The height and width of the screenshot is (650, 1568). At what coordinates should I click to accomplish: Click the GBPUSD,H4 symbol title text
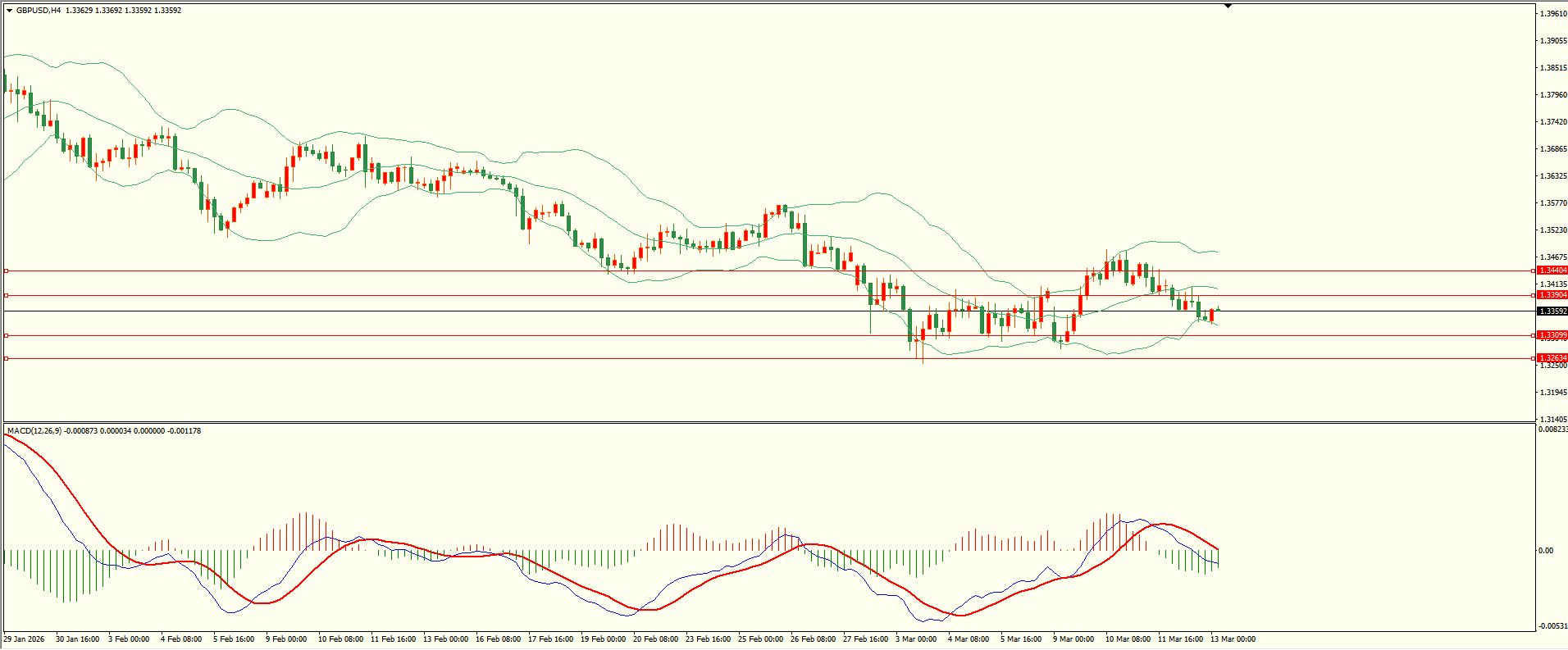pos(39,11)
